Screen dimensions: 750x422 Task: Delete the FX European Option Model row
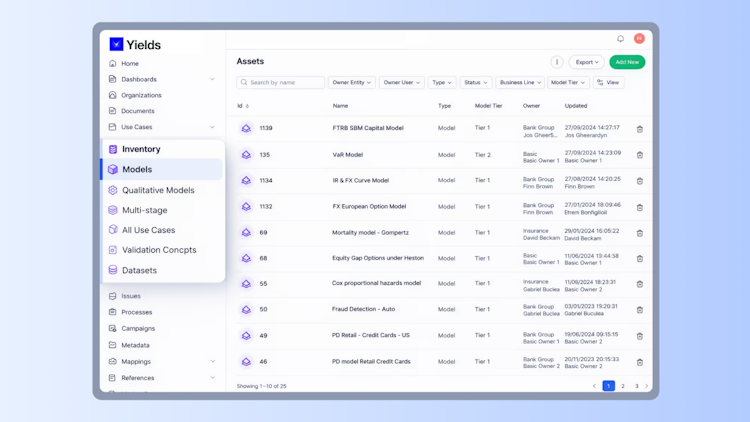tap(640, 208)
